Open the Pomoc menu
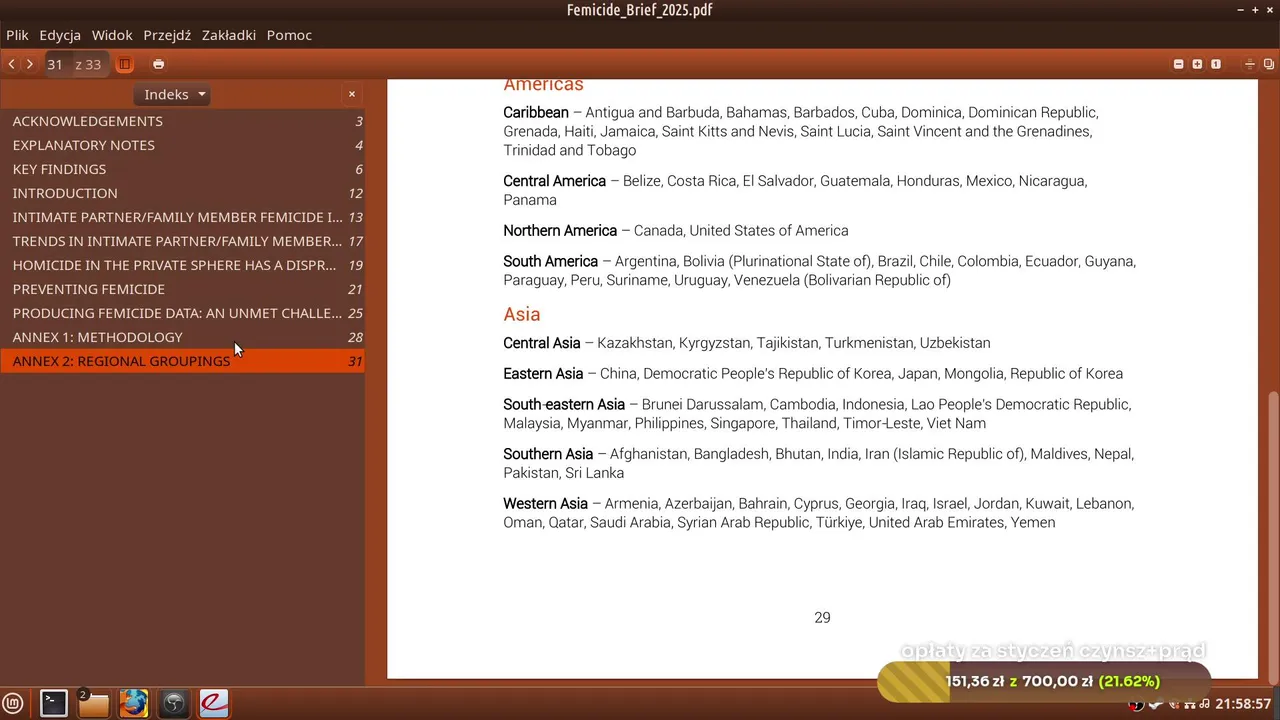 (289, 35)
